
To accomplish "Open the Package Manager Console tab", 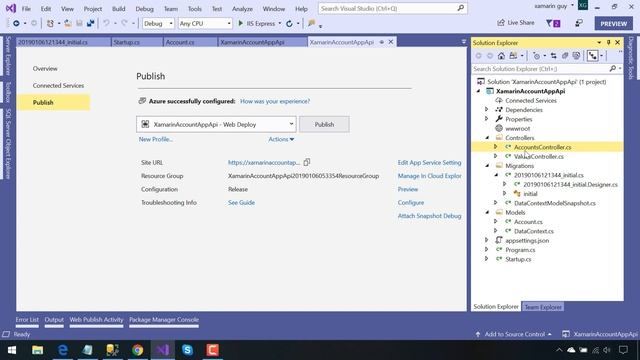I will 164,320.
